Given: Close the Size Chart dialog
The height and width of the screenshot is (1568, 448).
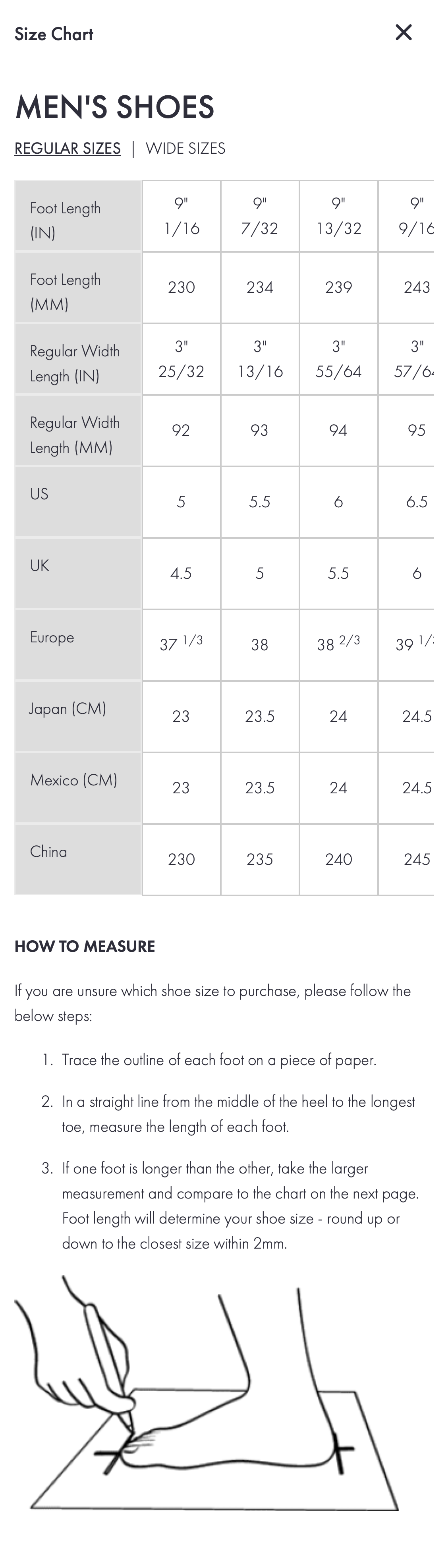Looking at the screenshot, I should pyautogui.click(x=403, y=32).
